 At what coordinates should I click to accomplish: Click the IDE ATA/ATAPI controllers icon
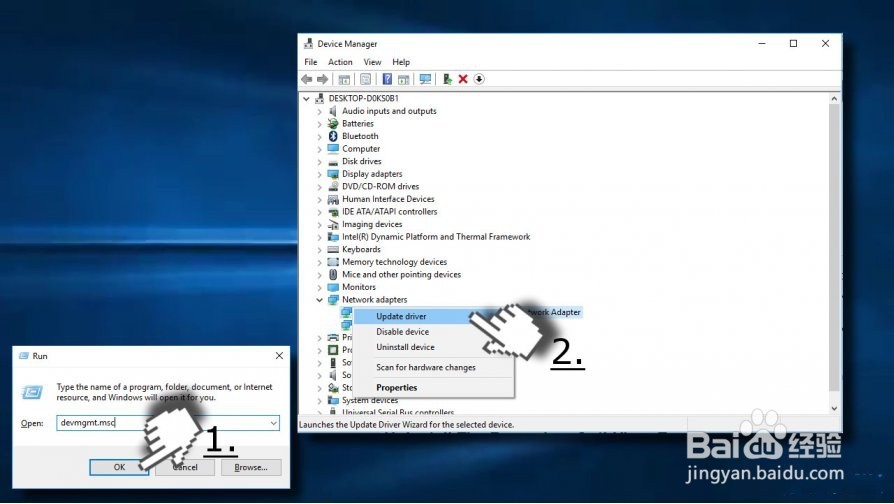pyautogui.click(x=333, y=212)
